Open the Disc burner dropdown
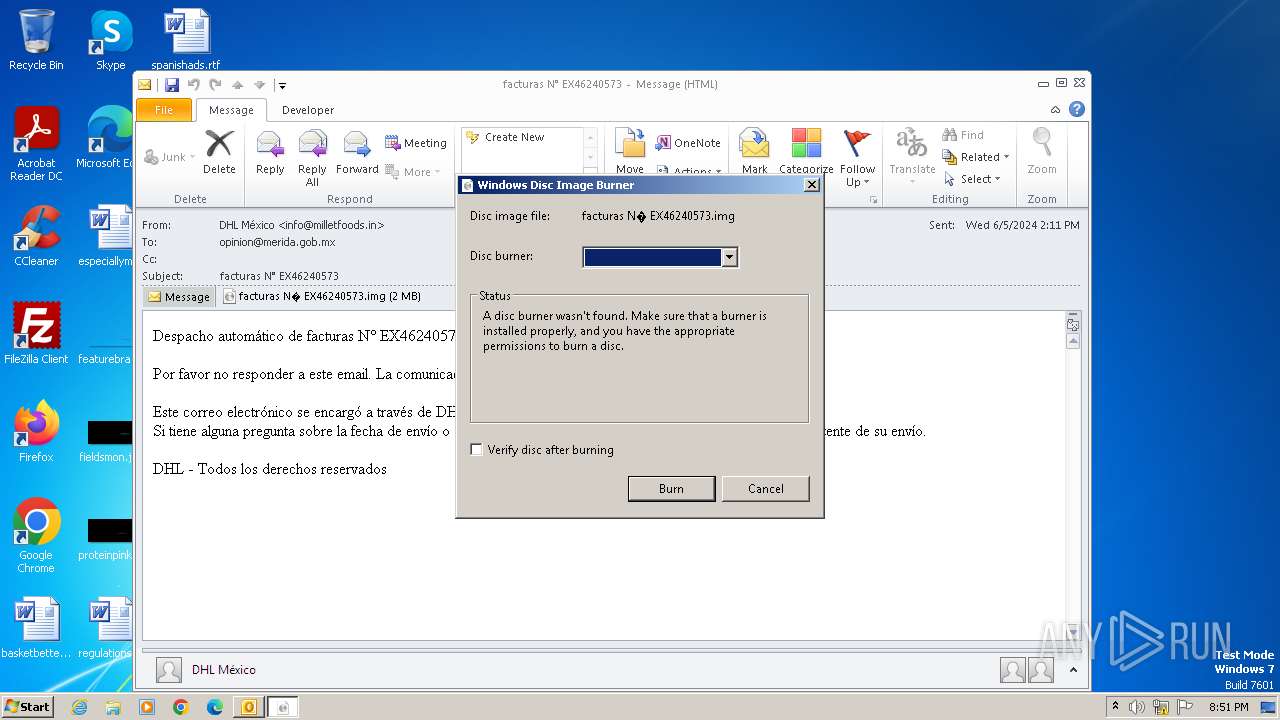The height and width of the screenshot is (720, 1280). pyautogui.click(x=730, y=258)
